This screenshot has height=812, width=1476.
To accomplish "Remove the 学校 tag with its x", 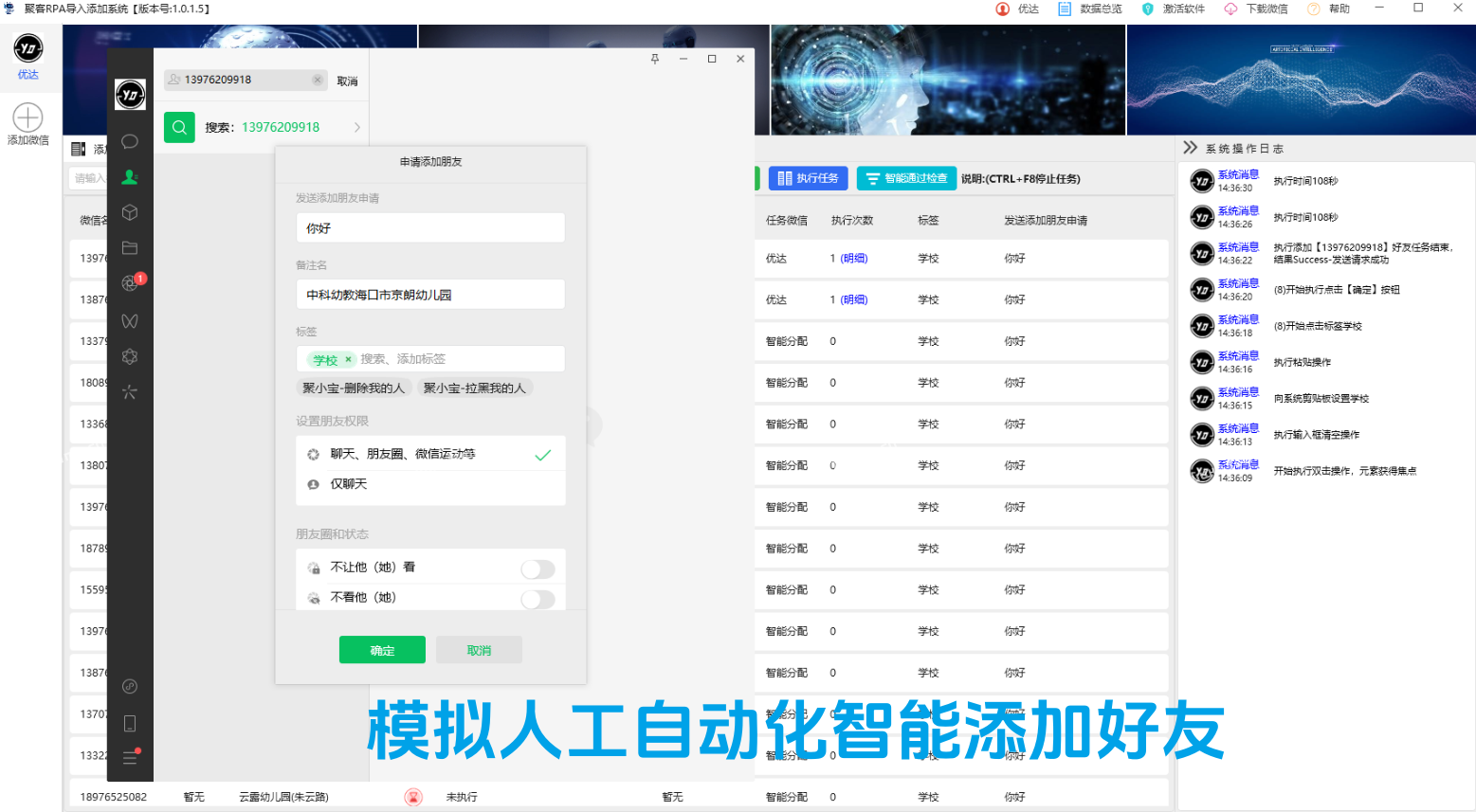I will pyautogui.click(x=348, y=359).
